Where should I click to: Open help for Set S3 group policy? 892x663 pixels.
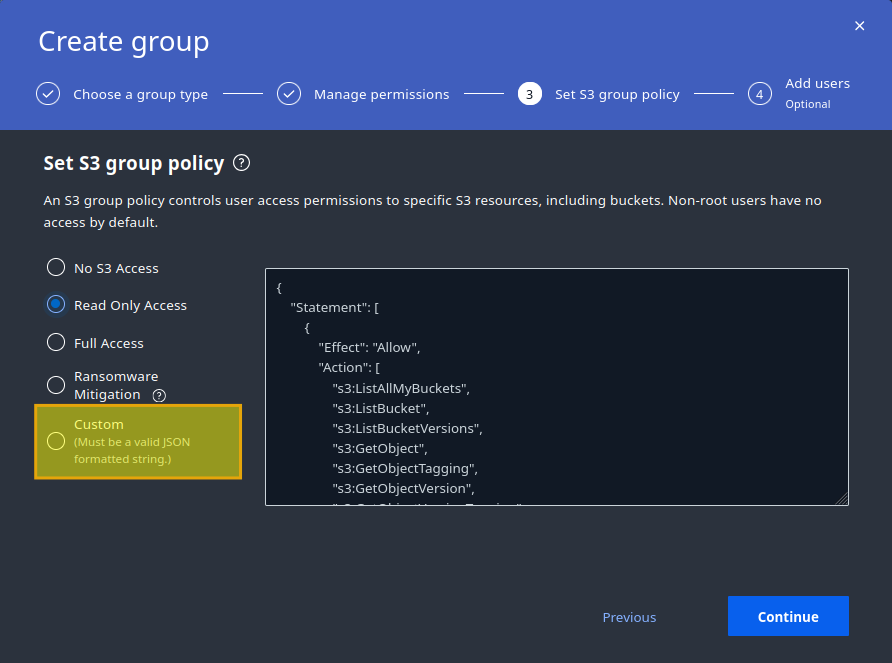241,163
